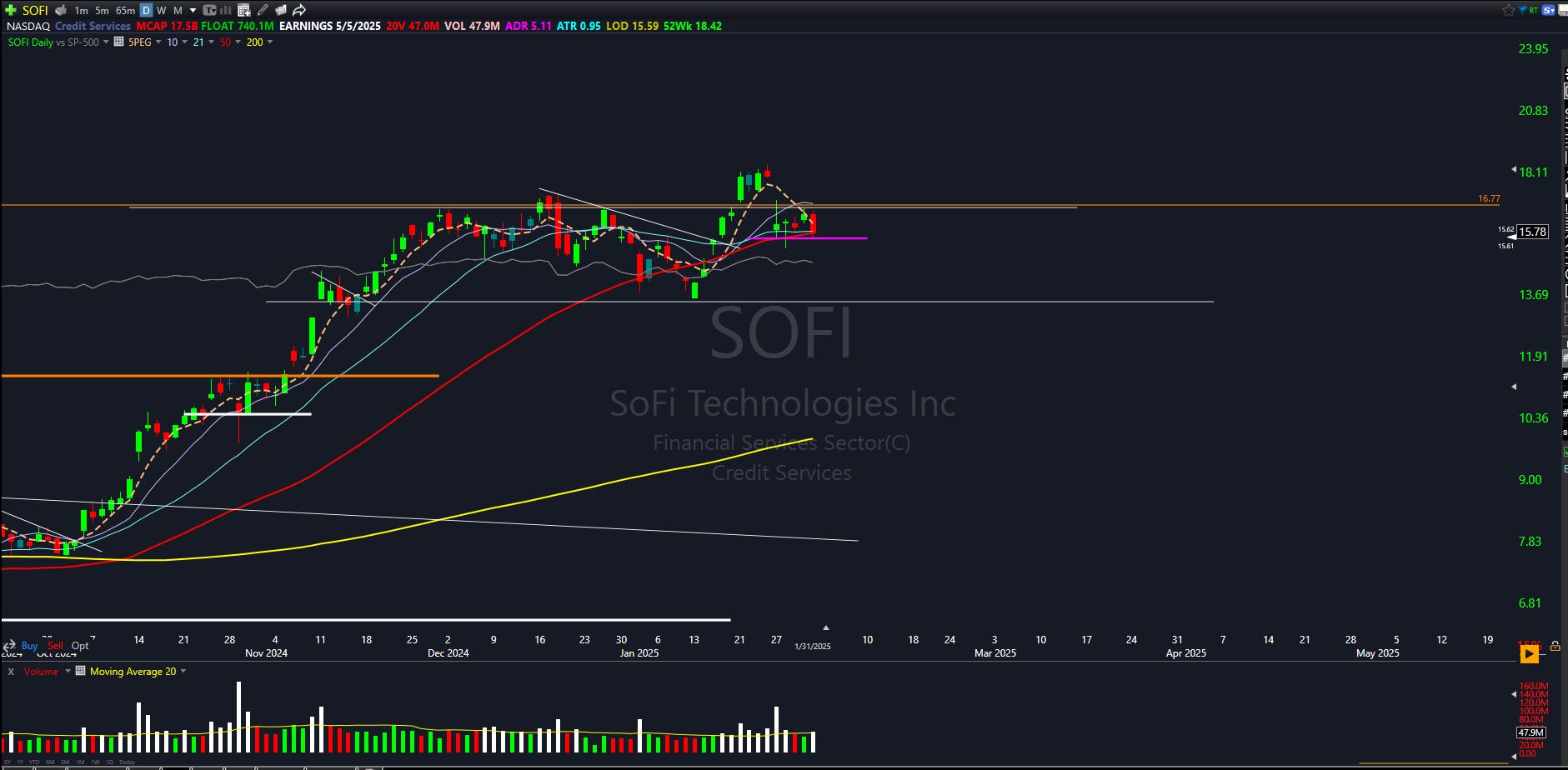Click the ADR 5.11 value
1568x770 pixels.
(529, 26)
